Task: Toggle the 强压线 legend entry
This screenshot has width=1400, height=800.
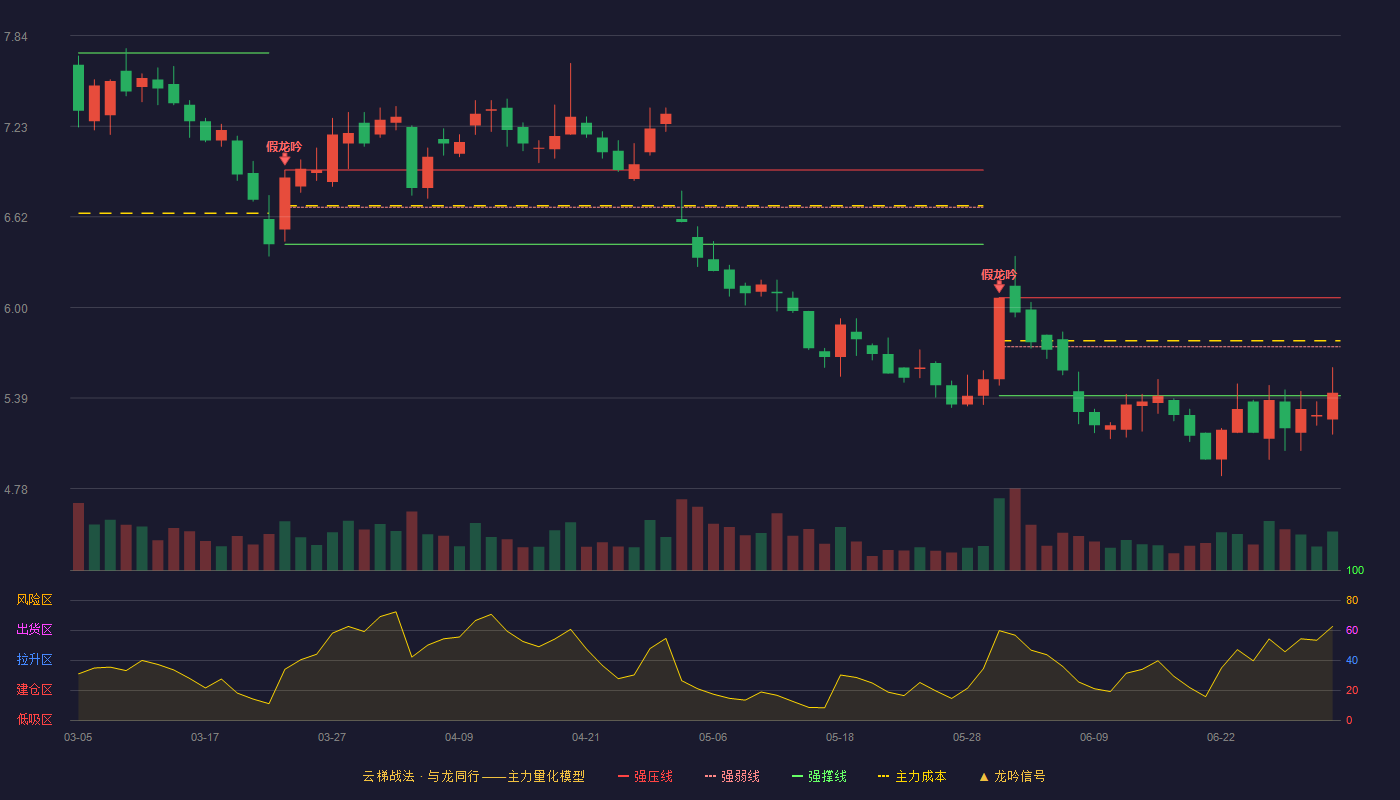Action: tap(645, 776)
